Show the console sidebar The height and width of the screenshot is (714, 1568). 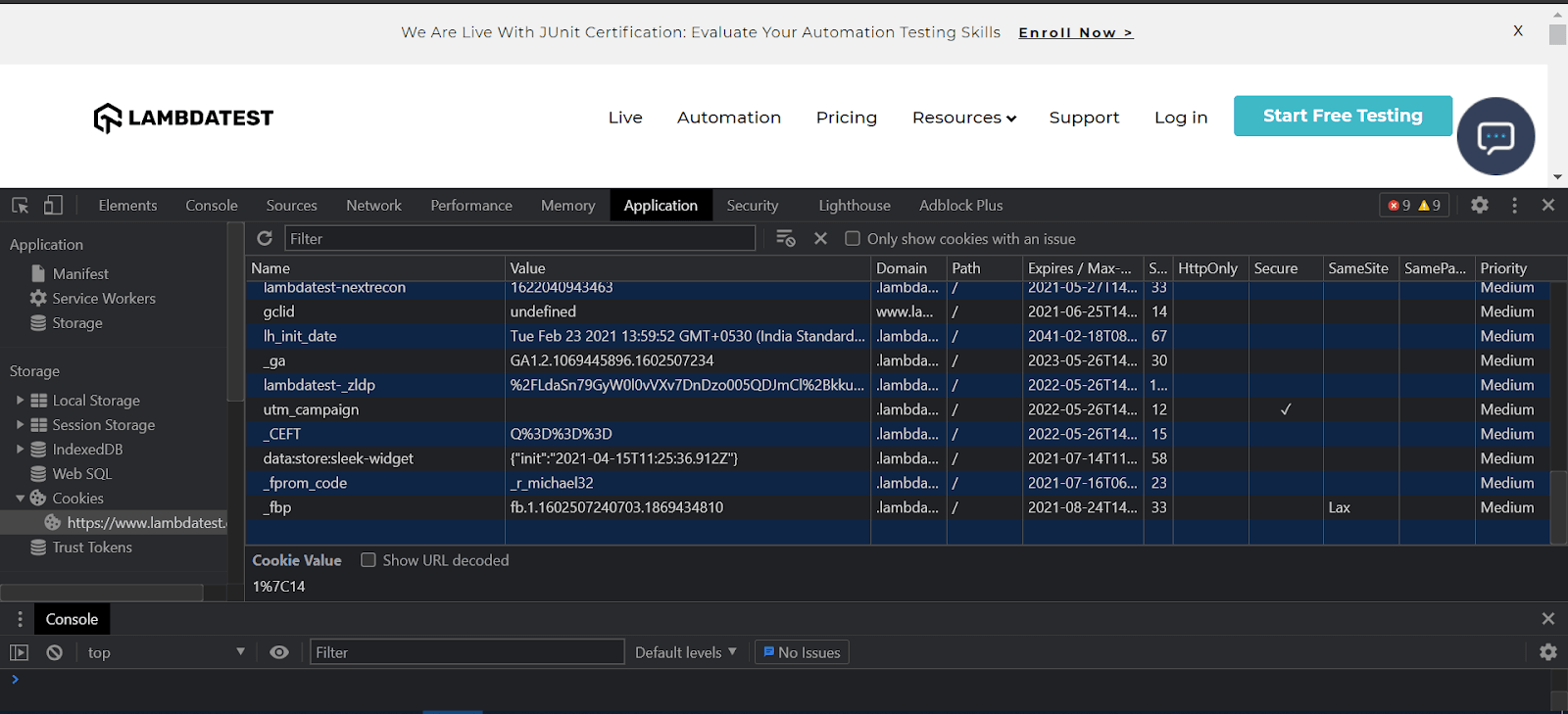click(19, 653)
